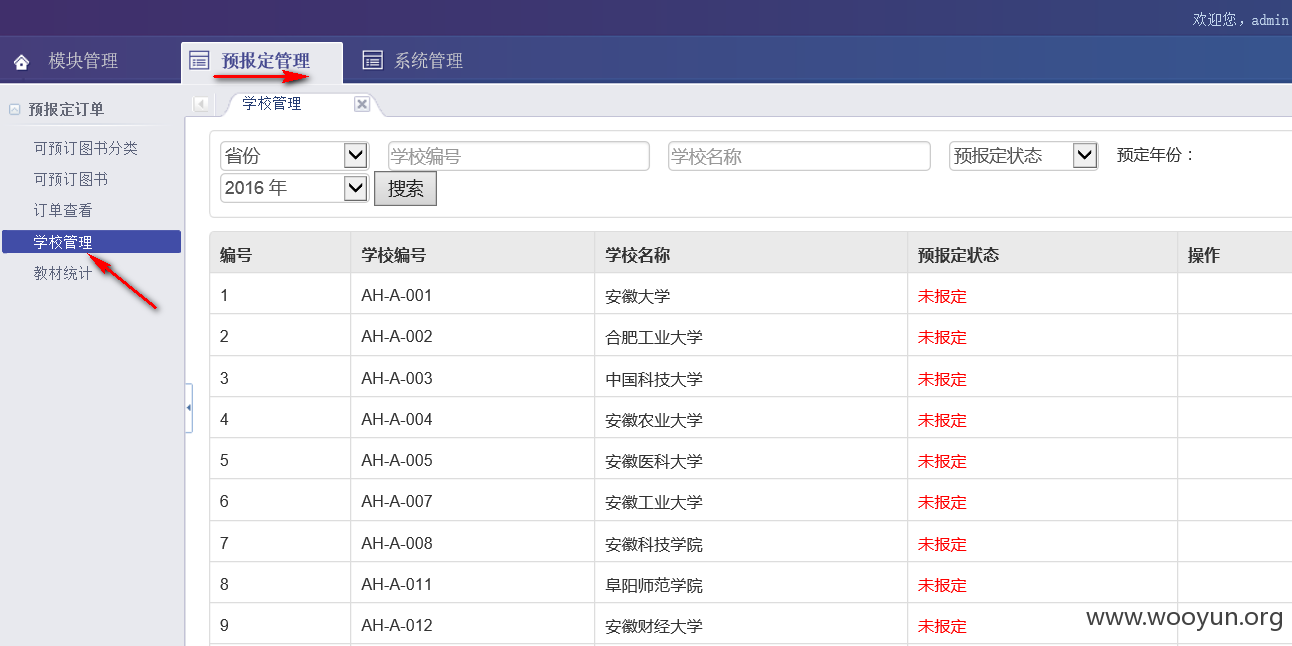The height and width of the screenshot is (646, 1292).
Task: Click 未报定 status for 阜阳师范学院
Action: pos(943,585)
